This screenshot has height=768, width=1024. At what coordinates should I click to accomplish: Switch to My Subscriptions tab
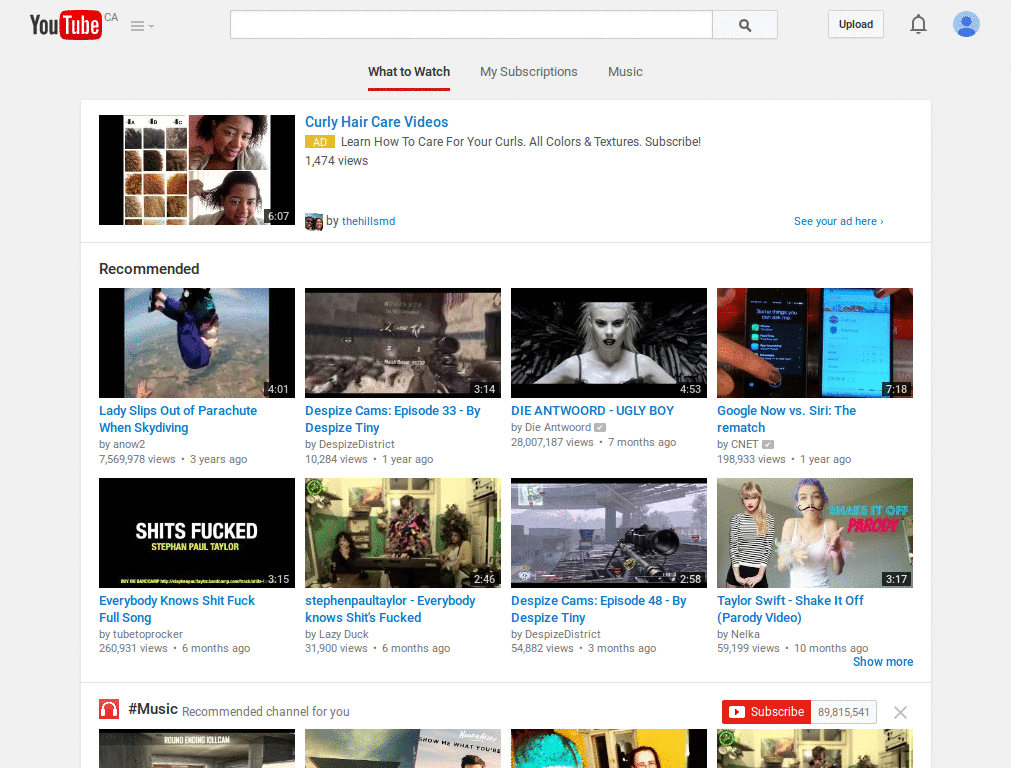pyautogui.click(x=528, y=72)
